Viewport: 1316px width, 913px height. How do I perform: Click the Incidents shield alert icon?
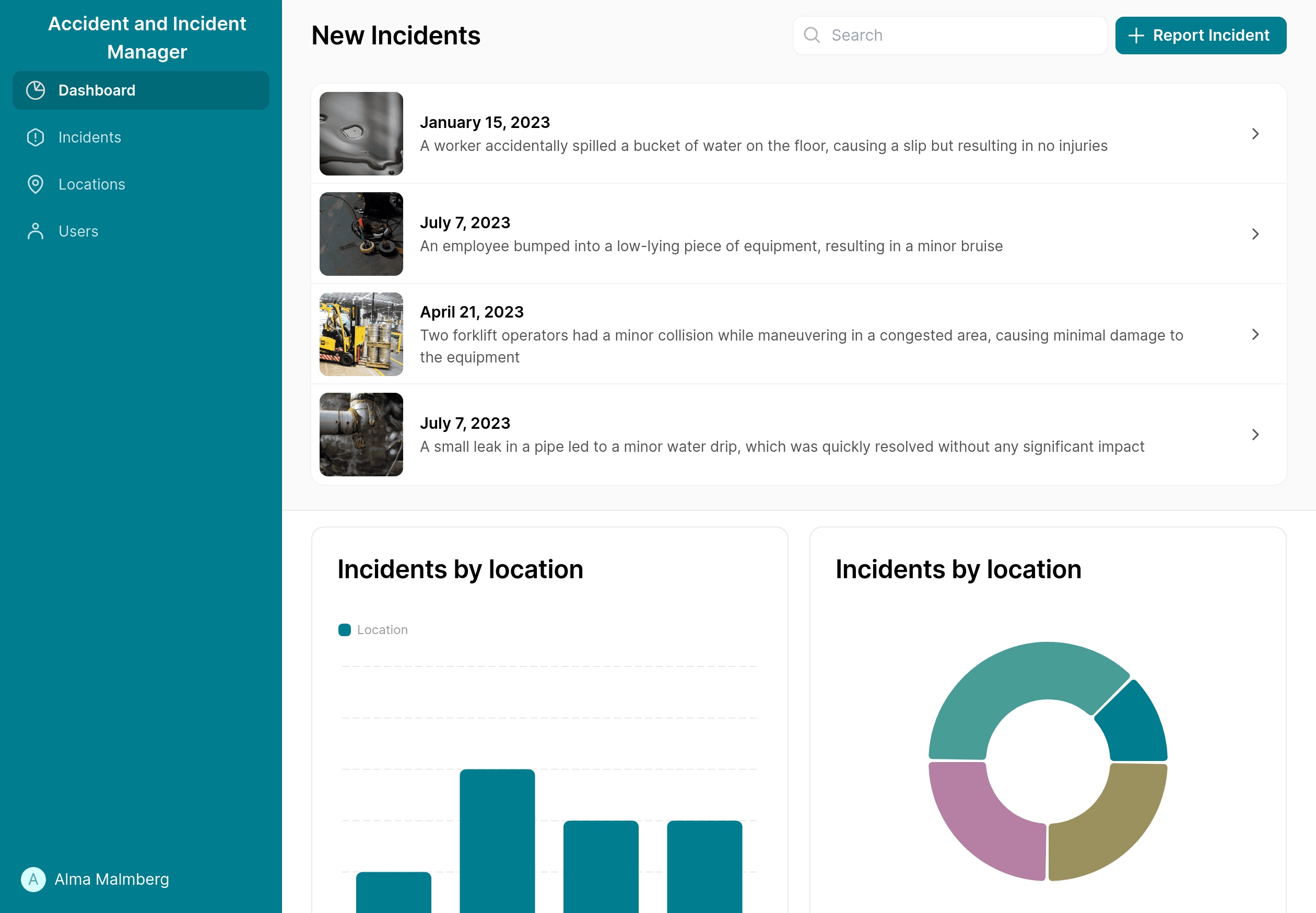click(x=36, y=137)
